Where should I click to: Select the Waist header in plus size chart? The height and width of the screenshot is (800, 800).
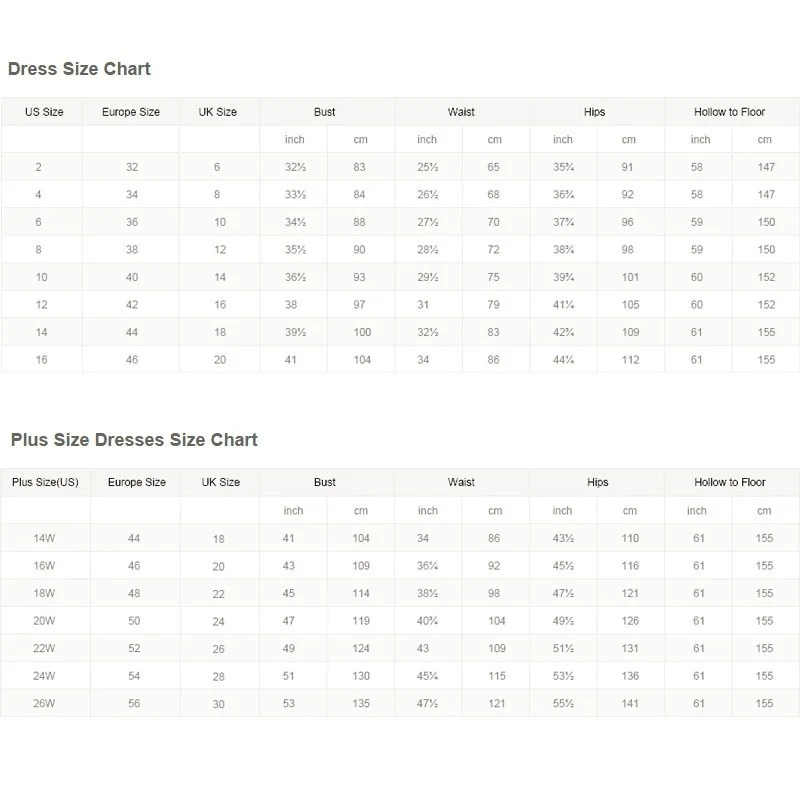pyautogui.click(x=461, y=482)
